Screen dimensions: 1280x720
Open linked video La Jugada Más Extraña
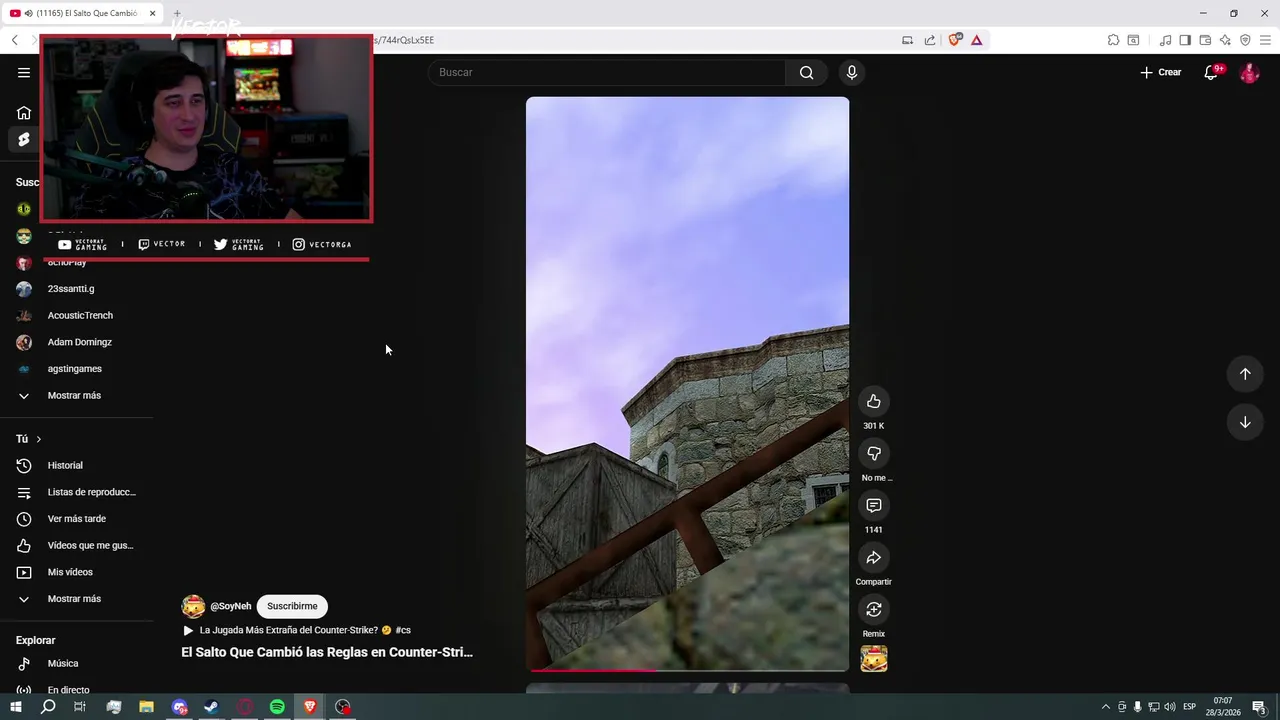tap(287, 630)
